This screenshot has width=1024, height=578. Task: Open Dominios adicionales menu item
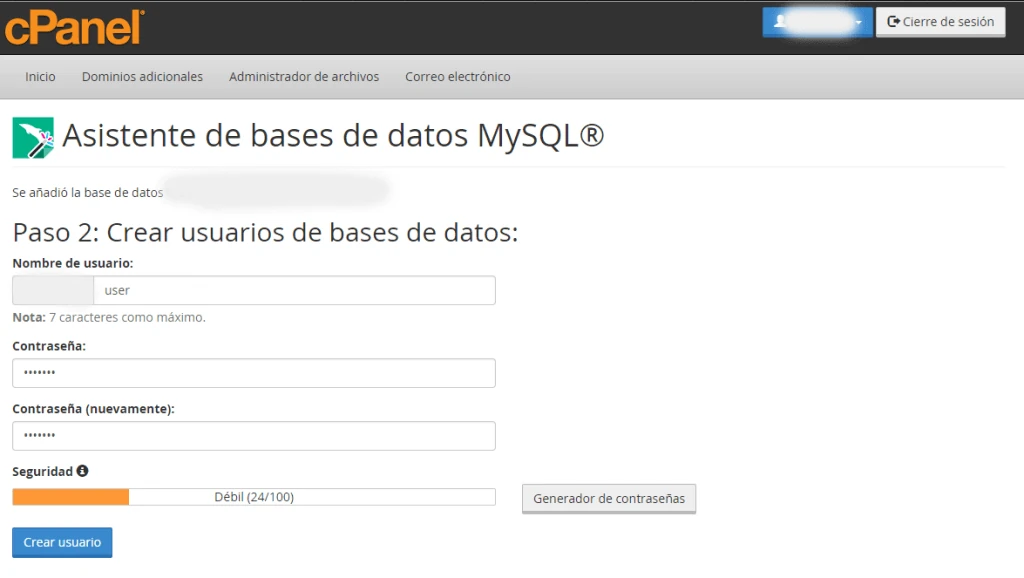[142, 76]
